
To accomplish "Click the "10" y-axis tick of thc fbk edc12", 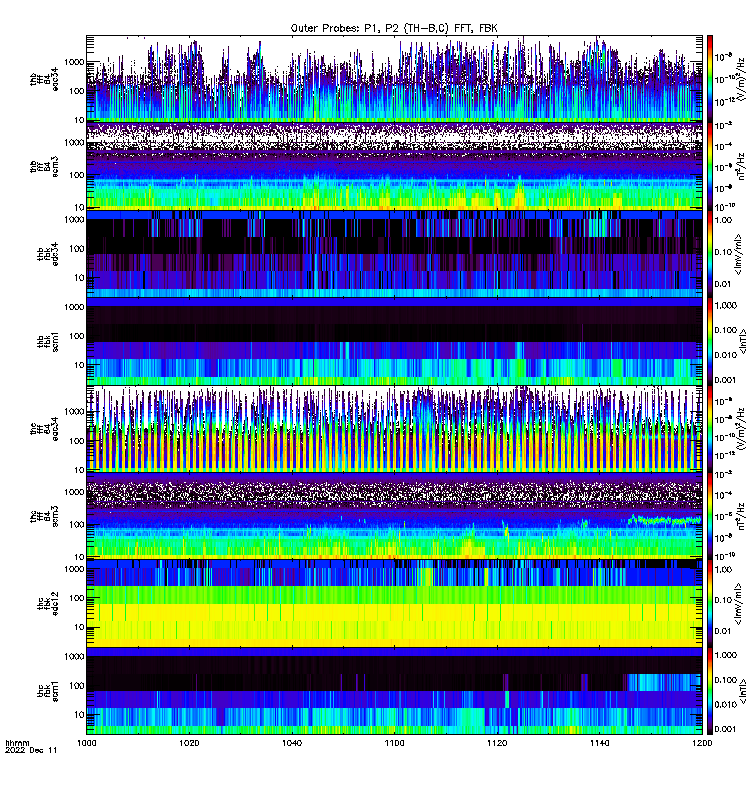I will pyautogui.click(x=79, y=627).
